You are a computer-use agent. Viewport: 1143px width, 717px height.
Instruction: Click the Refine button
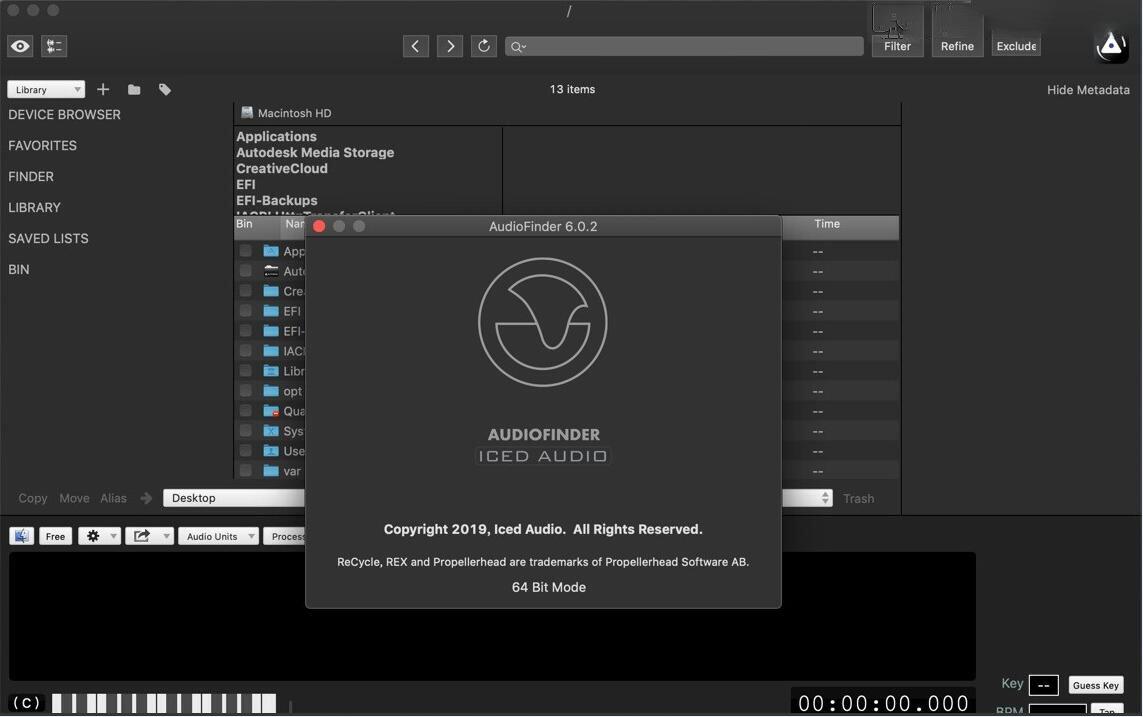pos(957,46)
